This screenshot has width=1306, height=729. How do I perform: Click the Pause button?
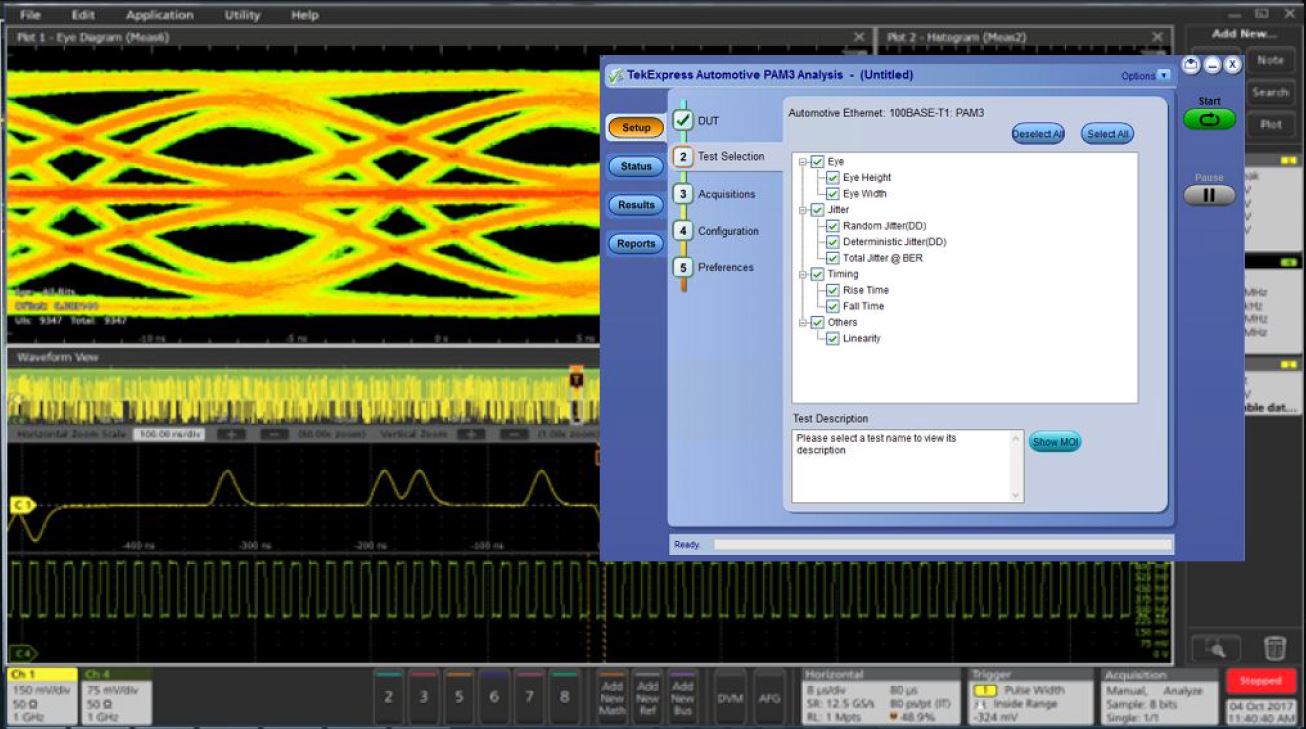tap(1209, 195)
